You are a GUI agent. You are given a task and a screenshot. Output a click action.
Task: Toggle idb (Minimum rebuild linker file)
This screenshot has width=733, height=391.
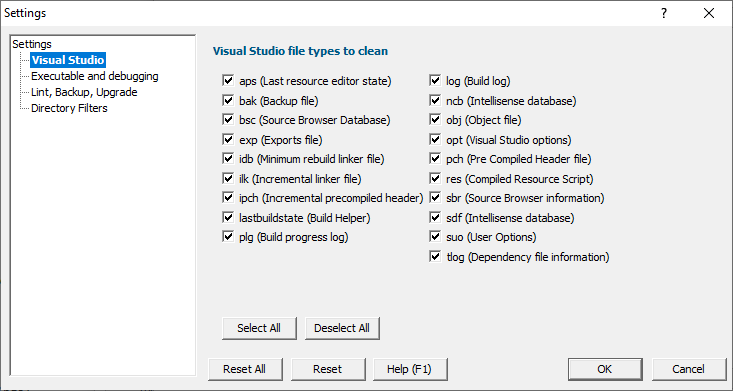pyautogui.click(x=228, y=159)
